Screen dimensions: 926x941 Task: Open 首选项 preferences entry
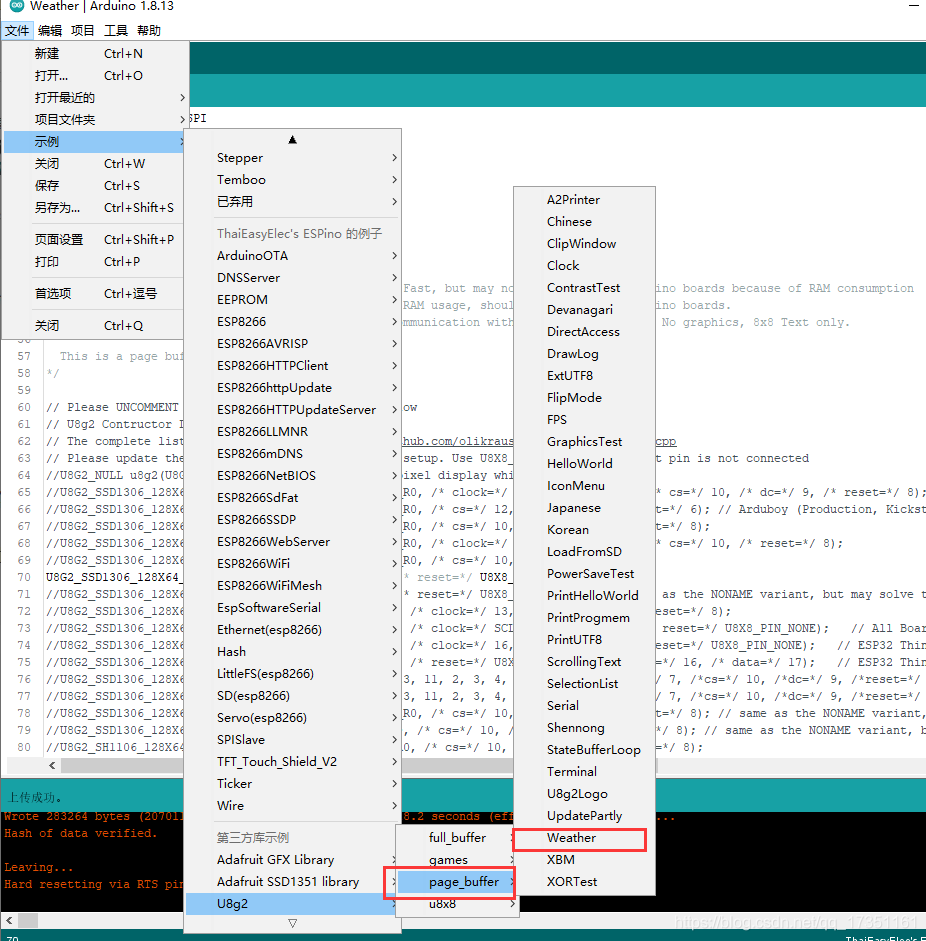[x=93, y=293]
